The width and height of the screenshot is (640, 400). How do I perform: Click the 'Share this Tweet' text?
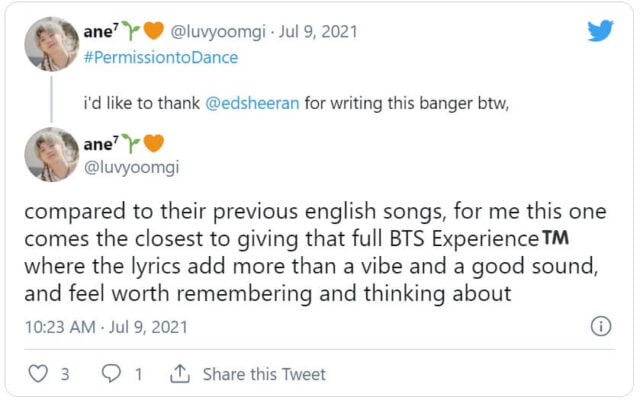(264, 374)
